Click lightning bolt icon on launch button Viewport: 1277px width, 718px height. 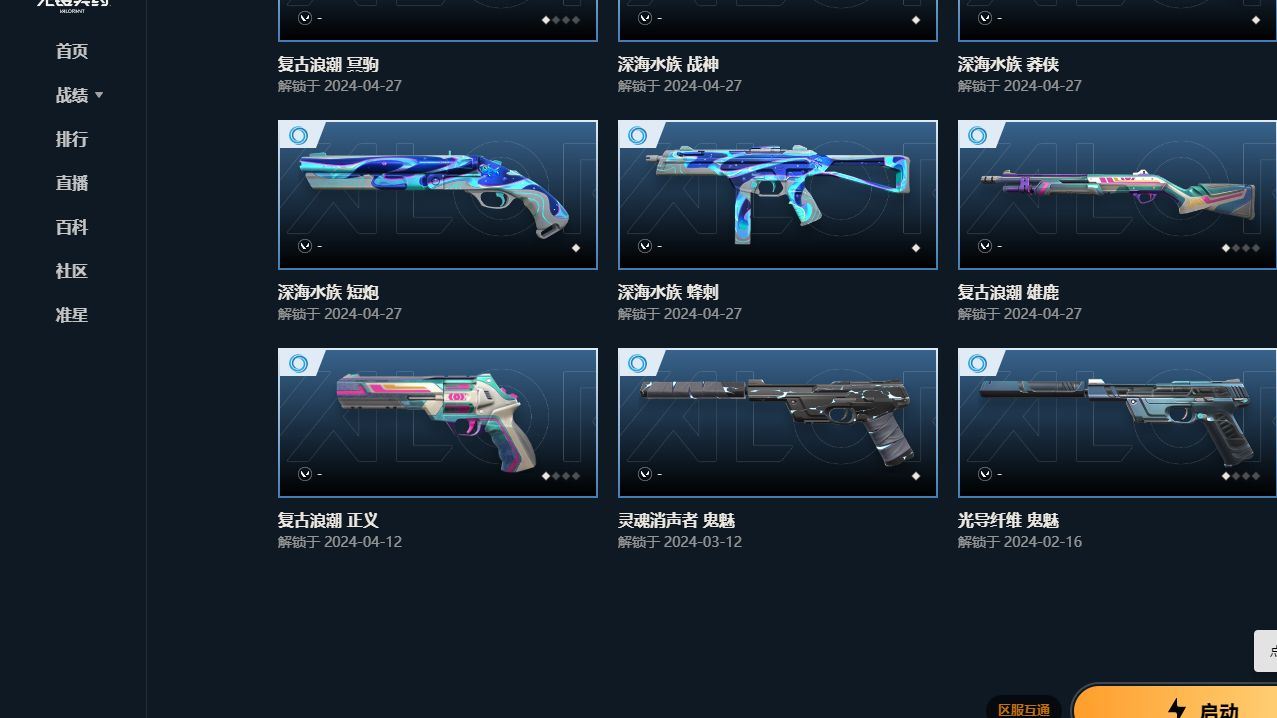pyautogui.click(x=1177, y=709)
